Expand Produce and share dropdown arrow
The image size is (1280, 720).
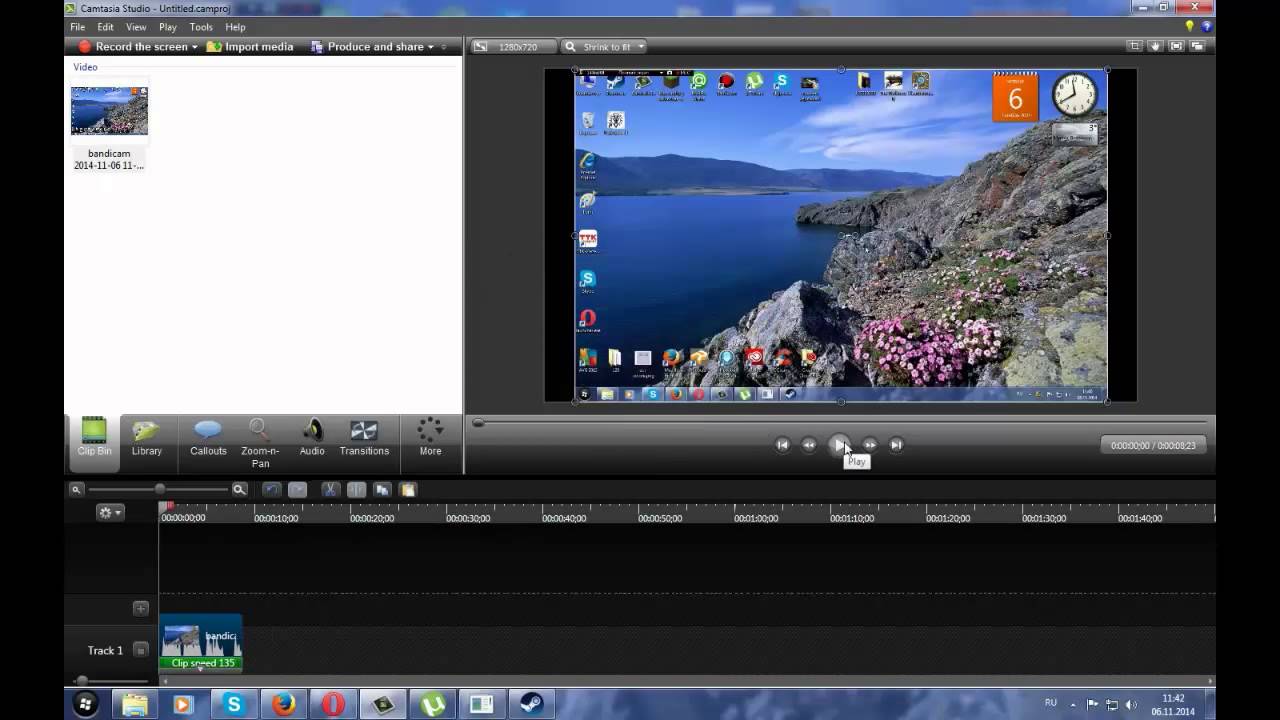click(431, 47)
